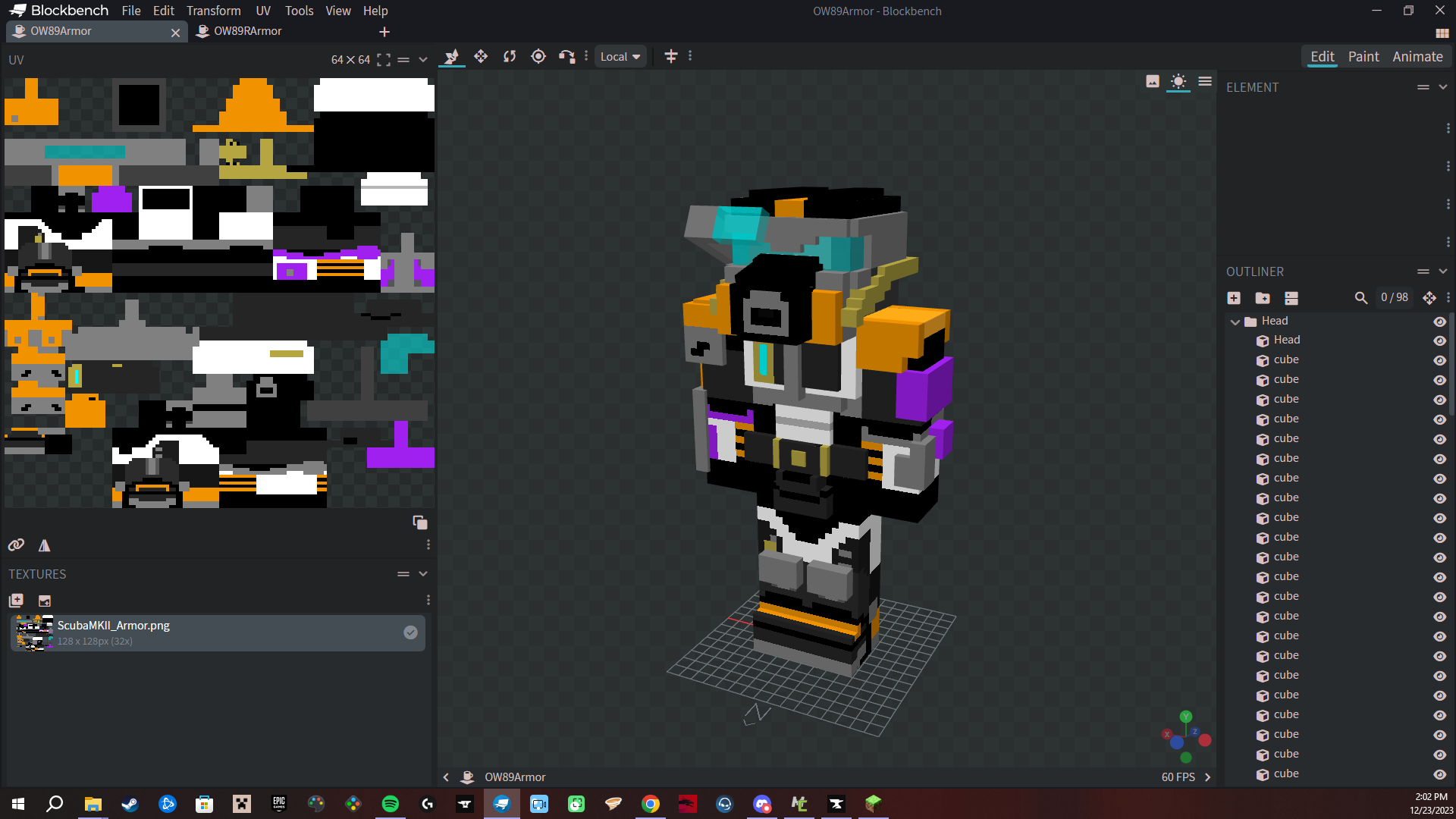Screen dimensions: 1456x819
Task: Open the viewport hamburger menu
Action: [1205, 81]
